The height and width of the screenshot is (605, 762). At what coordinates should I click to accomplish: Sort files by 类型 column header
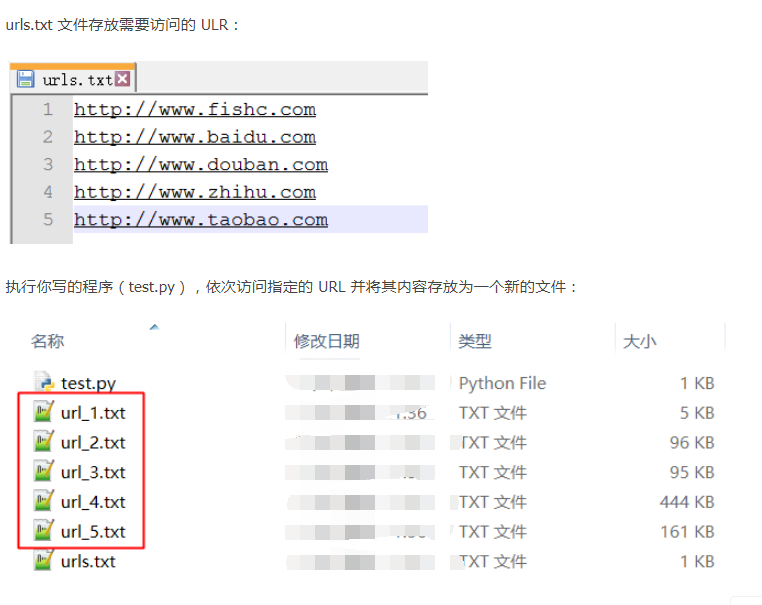[x=474, y=341]
